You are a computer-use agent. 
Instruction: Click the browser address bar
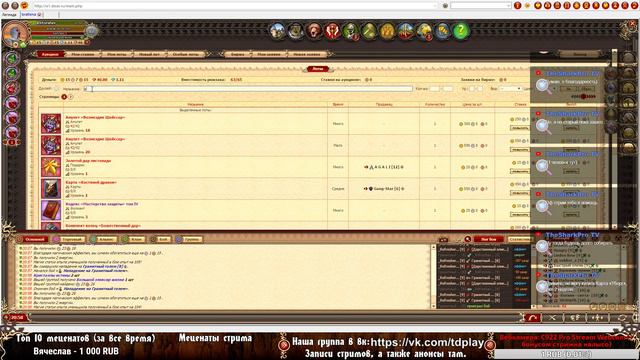click(x=234, y=6)
